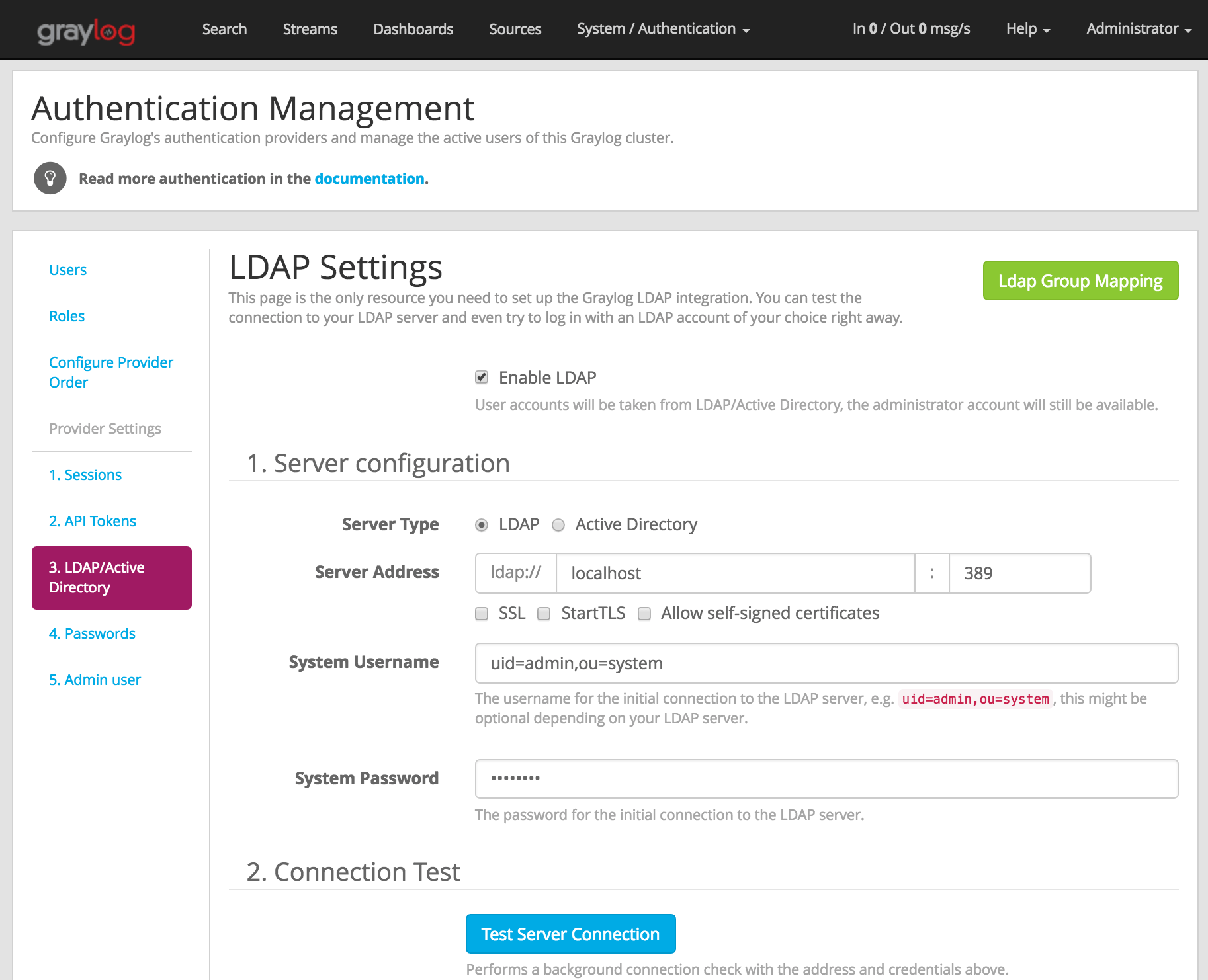
Task: Select 5. Admin user provider setting
Action: coord(95,680)
